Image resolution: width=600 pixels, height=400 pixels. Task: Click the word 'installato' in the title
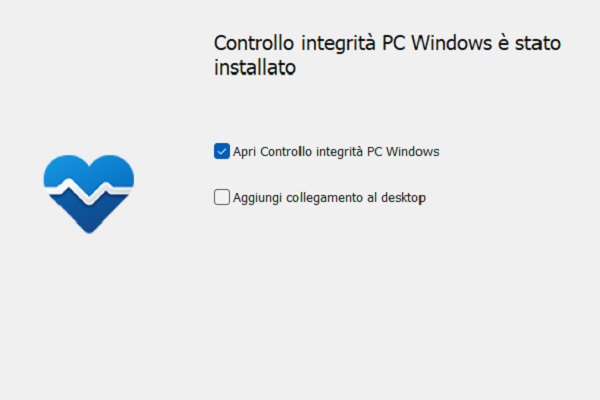pyautogui.click(x=257, y=70)
